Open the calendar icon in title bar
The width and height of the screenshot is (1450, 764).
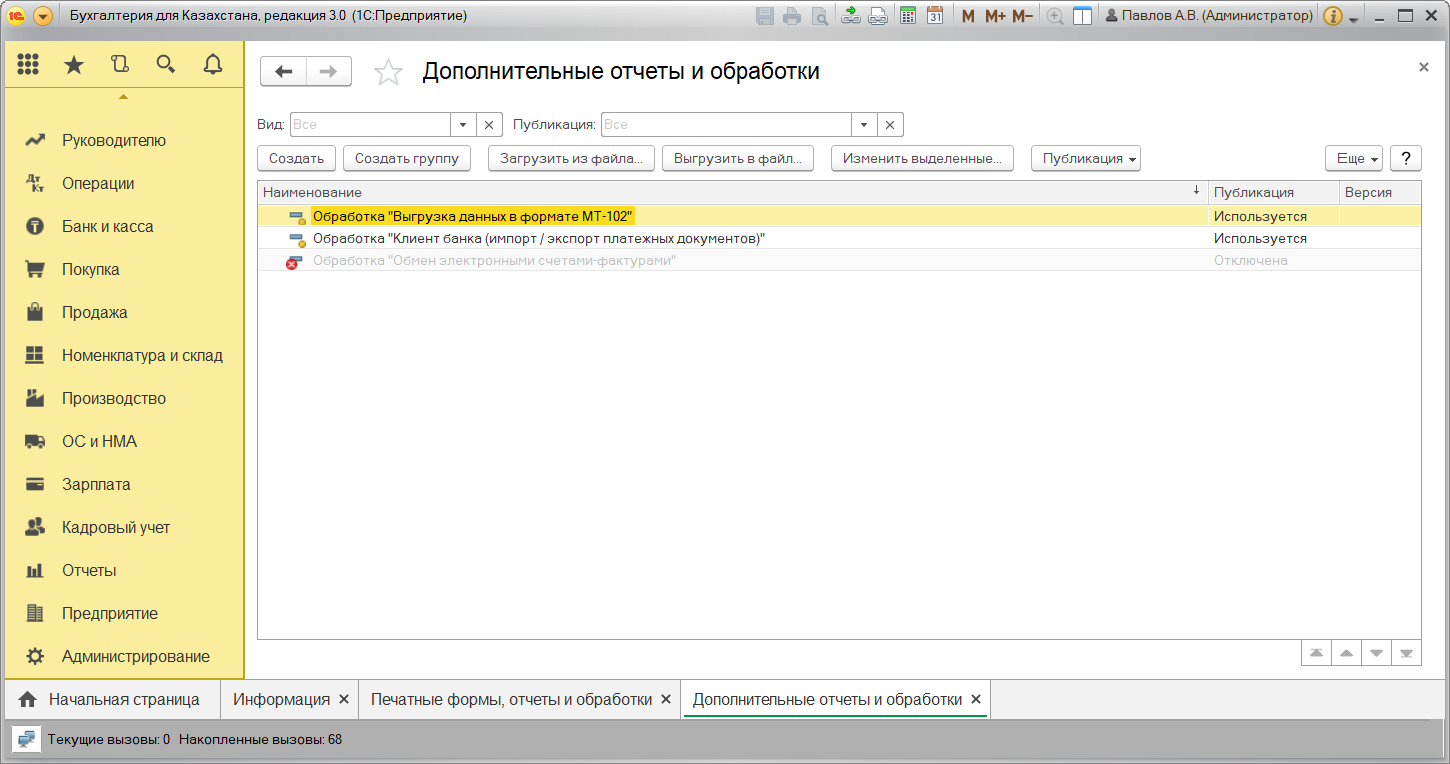pos(935,16)
